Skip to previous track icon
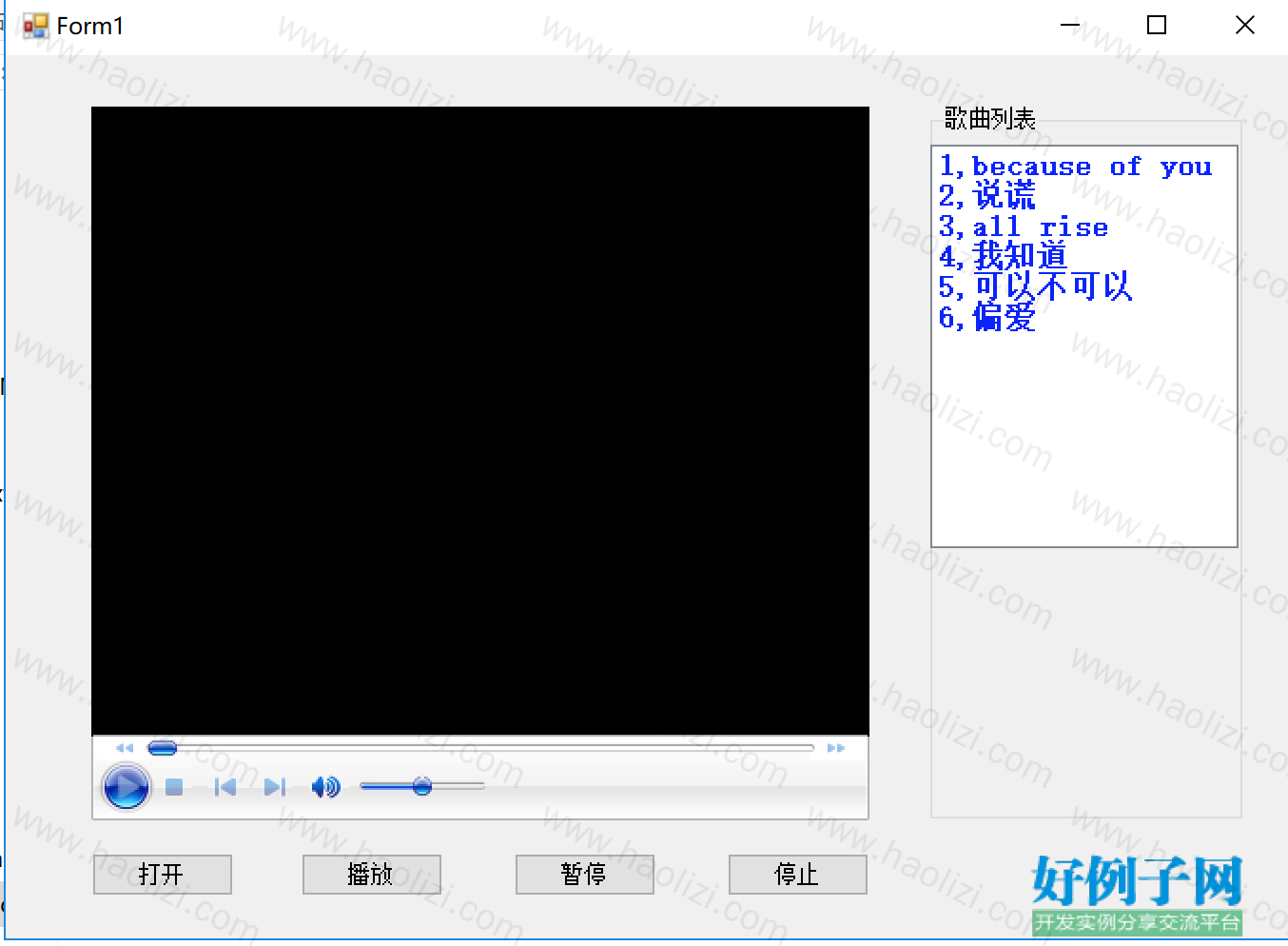This screenshot has height=946, width=1288. [x=225, y=787]
